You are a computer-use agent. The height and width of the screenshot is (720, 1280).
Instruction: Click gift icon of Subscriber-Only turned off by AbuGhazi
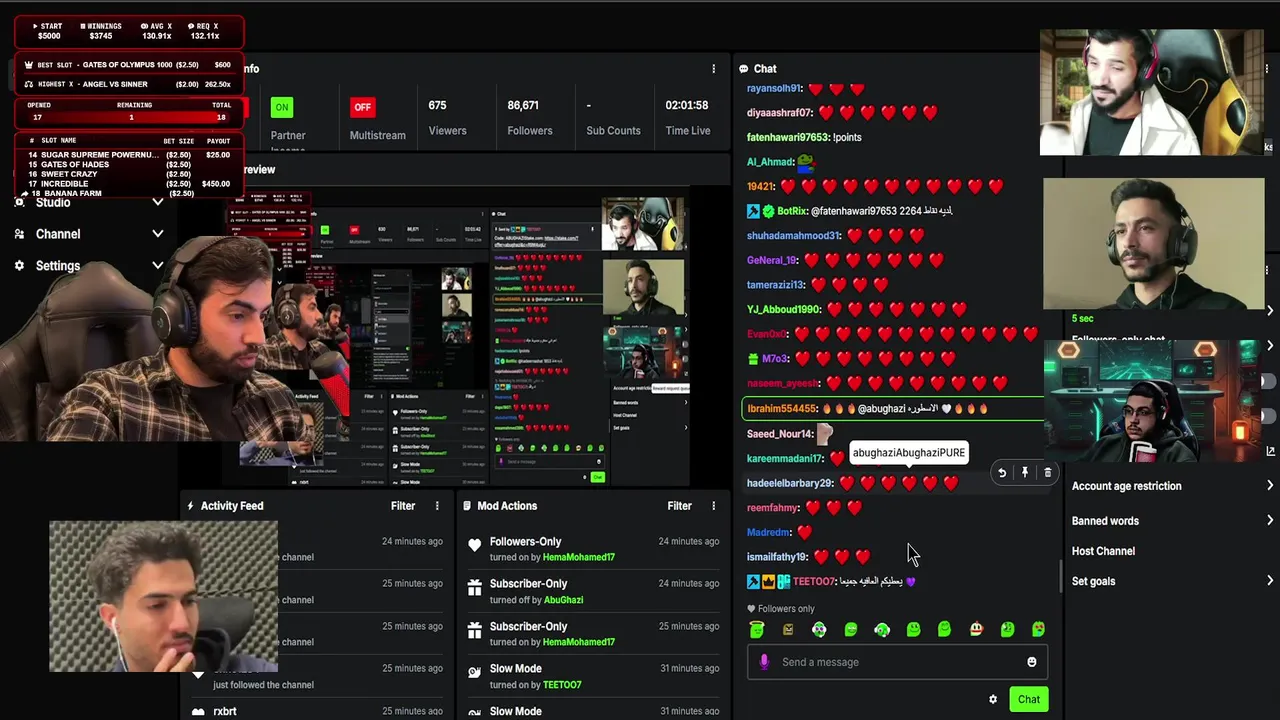(475, 587)
